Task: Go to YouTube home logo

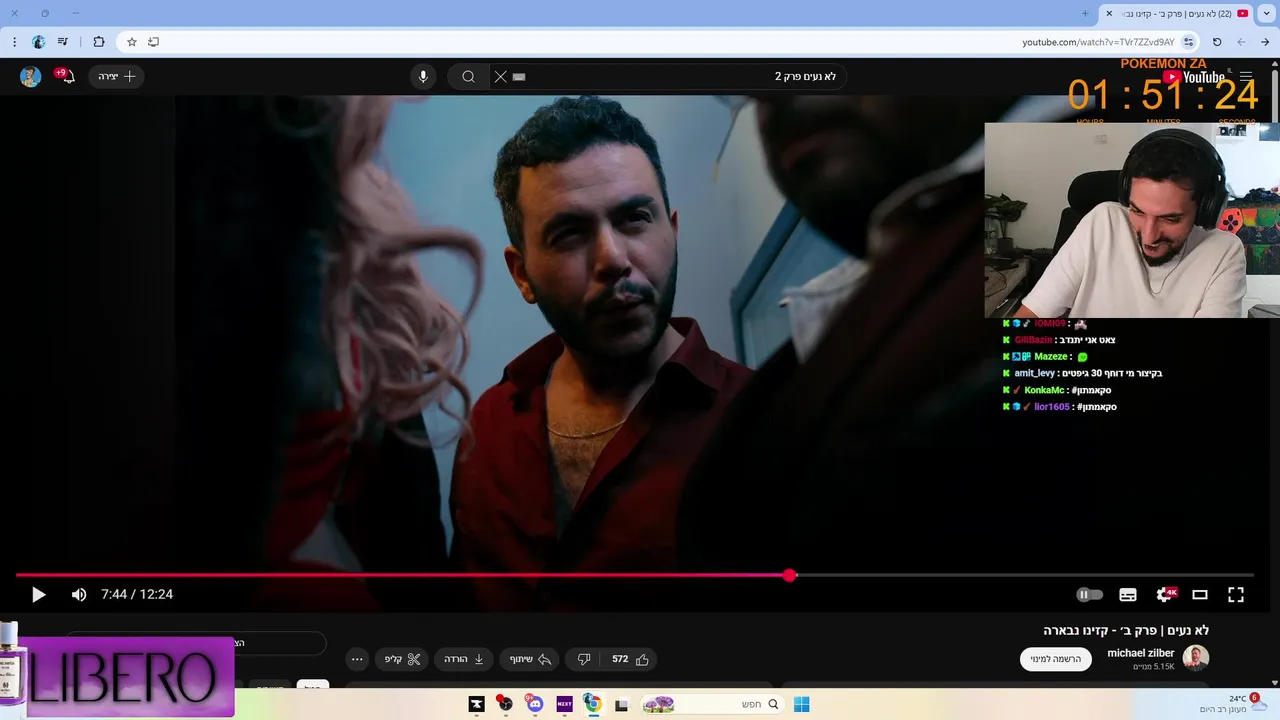Action: click(x=1194, y=77)
